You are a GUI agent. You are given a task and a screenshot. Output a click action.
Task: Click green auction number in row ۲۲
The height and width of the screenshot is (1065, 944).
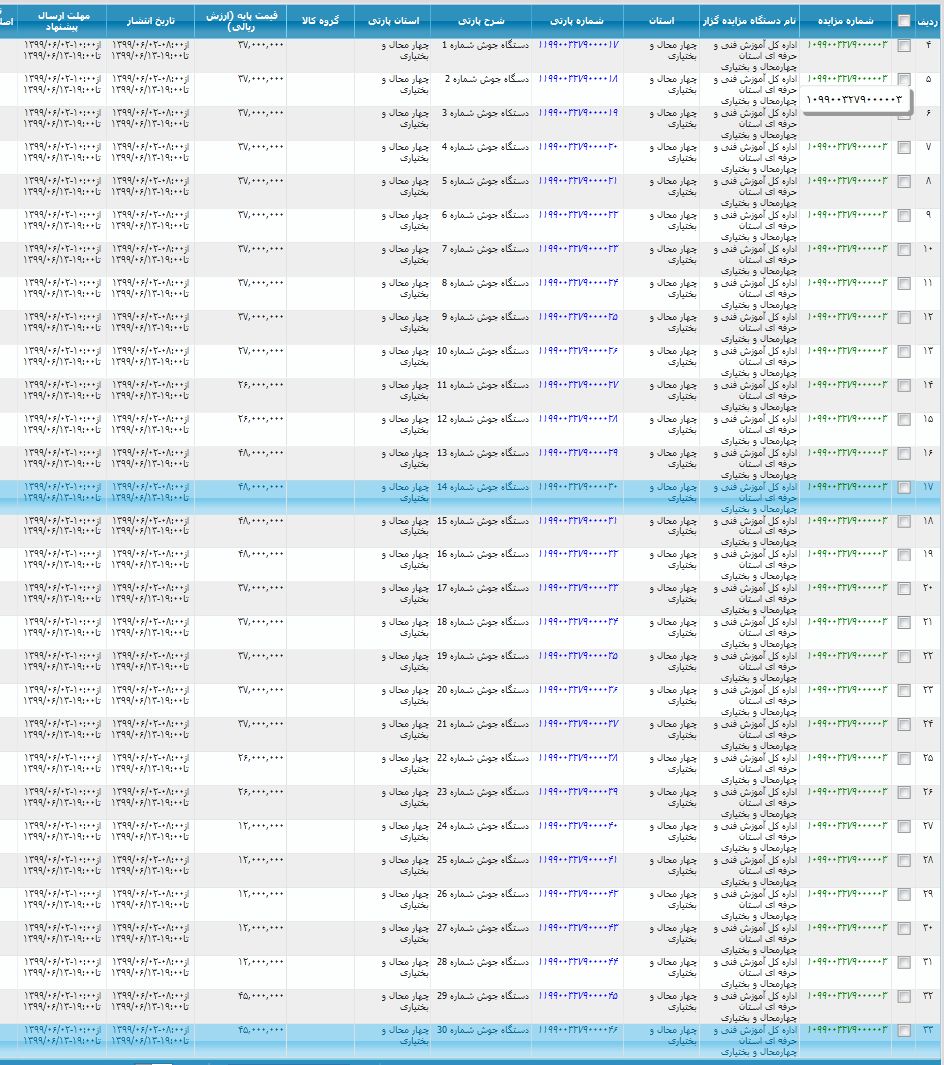click(846, 657)
